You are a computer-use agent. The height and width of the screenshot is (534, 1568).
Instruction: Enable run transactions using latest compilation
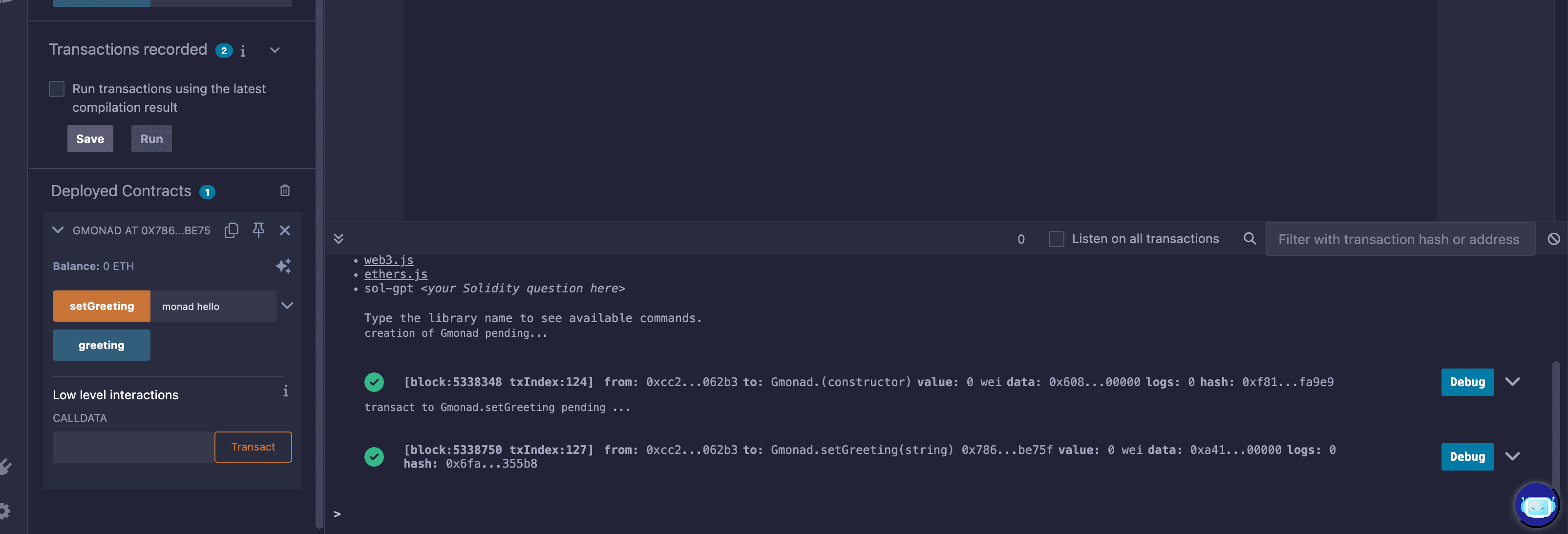[57, 89]
